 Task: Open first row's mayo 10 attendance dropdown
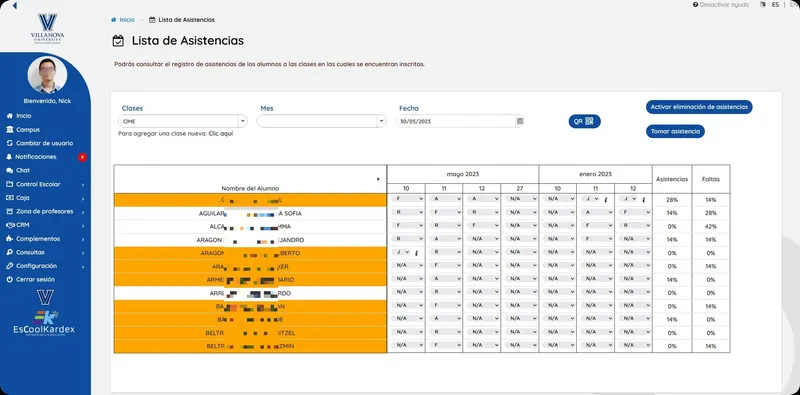407,200
